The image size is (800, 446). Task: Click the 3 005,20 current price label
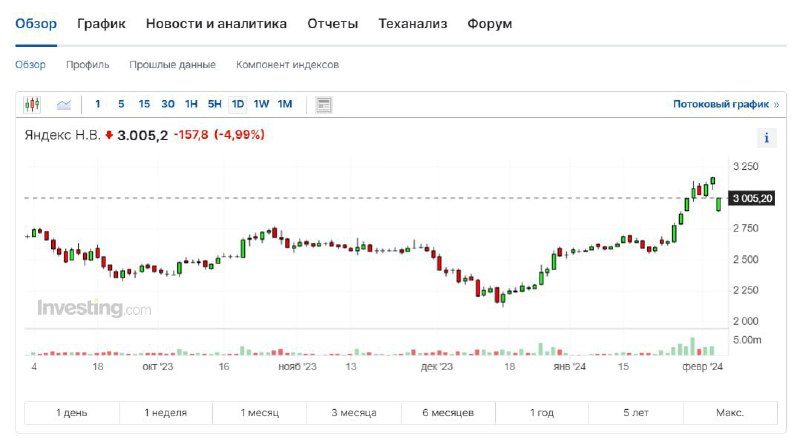click(x=752, y=199)
